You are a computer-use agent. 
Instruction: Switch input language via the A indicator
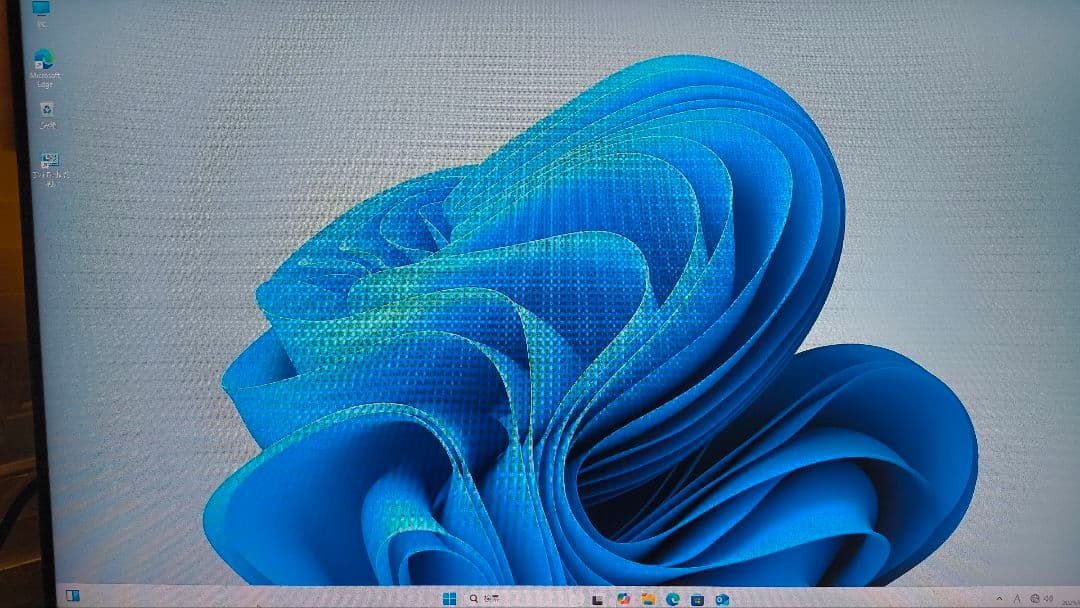(x=1018, y=599)
